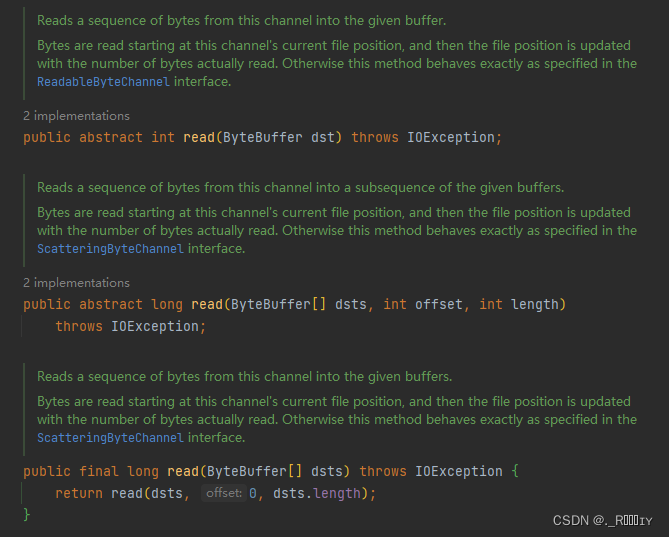Click the 'offset:' parameter name hint
The height and width of the screenshot is (537, 669).
pos(224,493)
